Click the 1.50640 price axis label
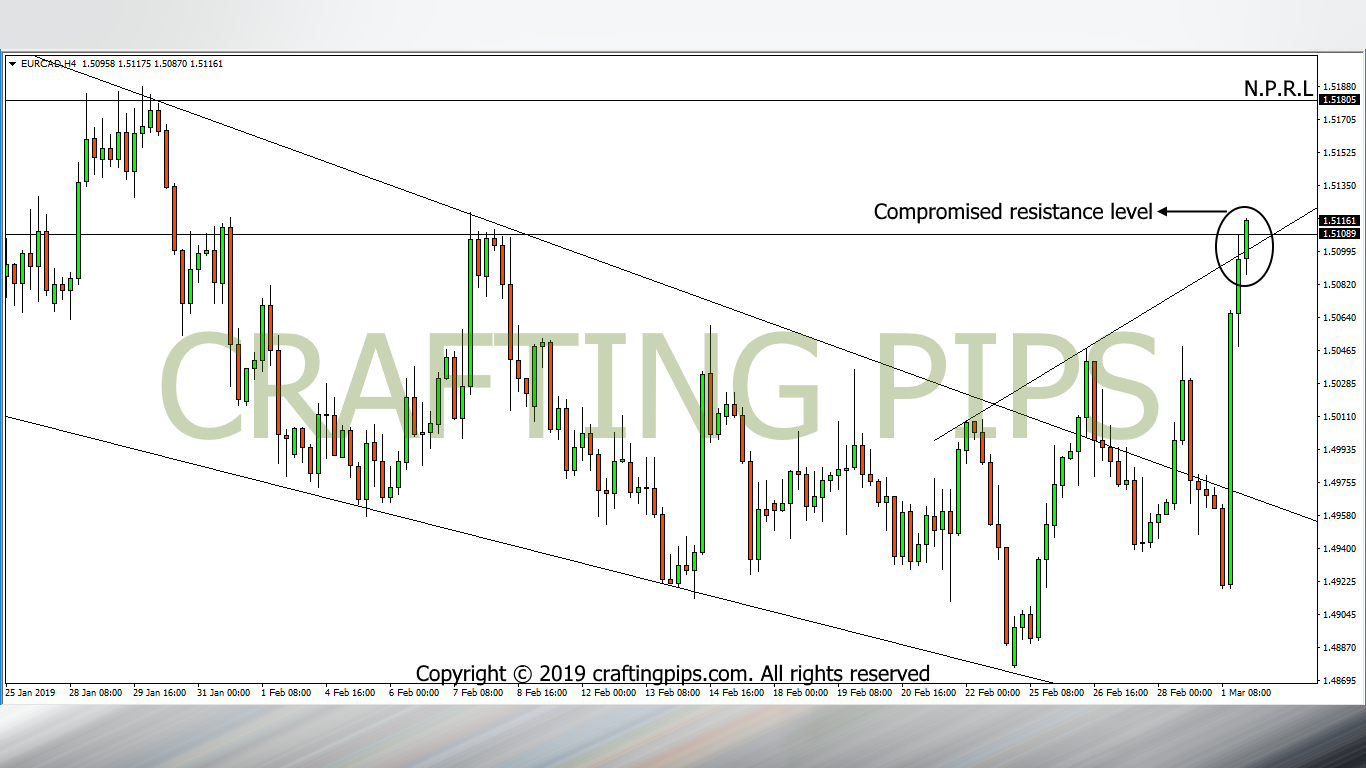Viewport: 1366px width, 768px height. pyautogui.click(x=1339, y=317)
